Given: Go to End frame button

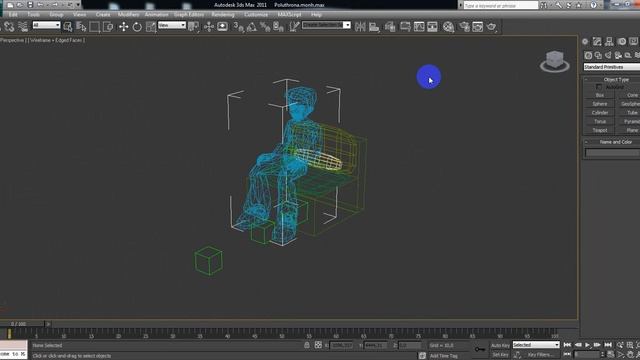Looking at the screenshot, I should click(x=608, y=345).
